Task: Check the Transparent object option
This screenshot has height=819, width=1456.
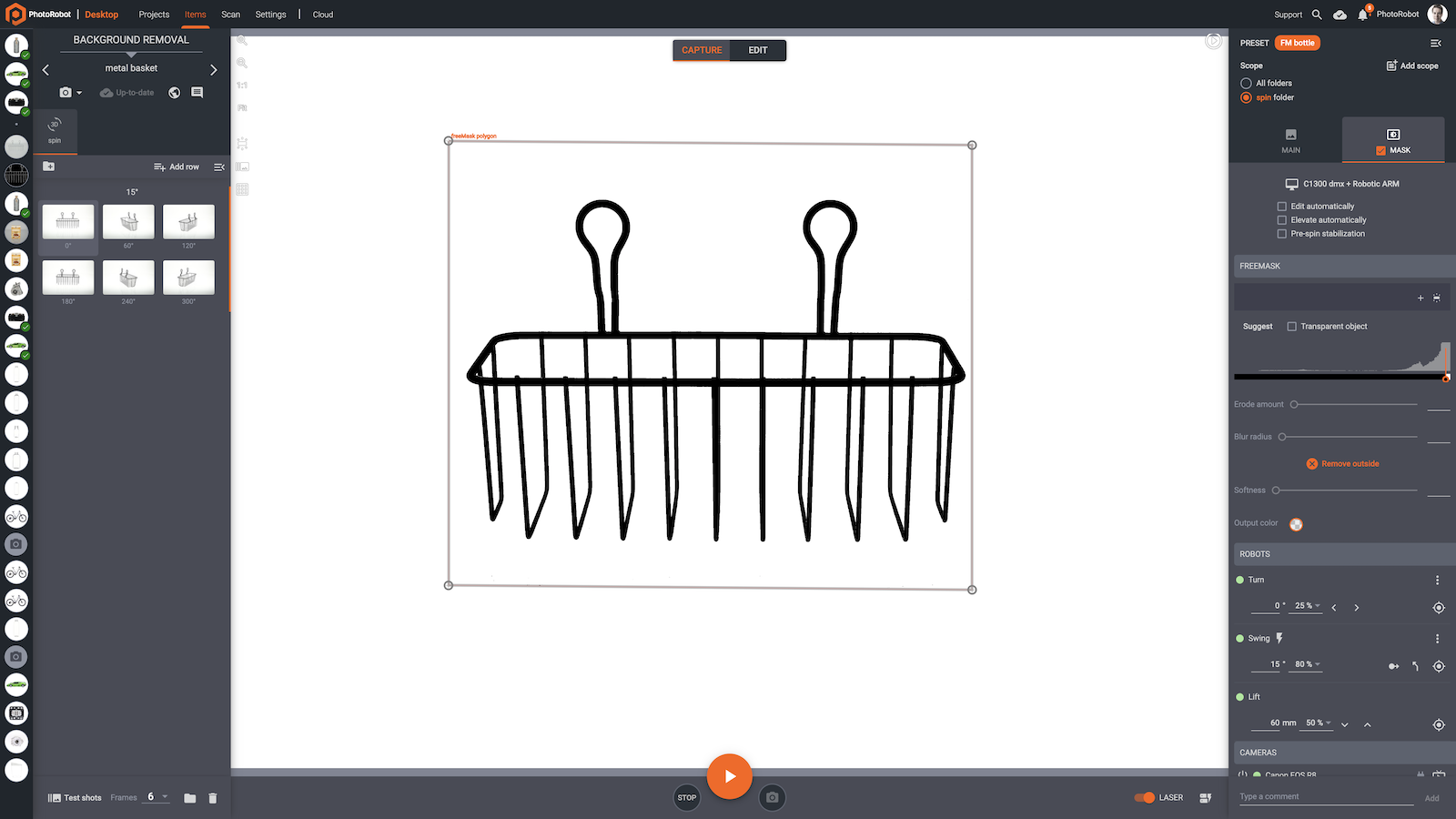Action: click(x=1291, y=326)
